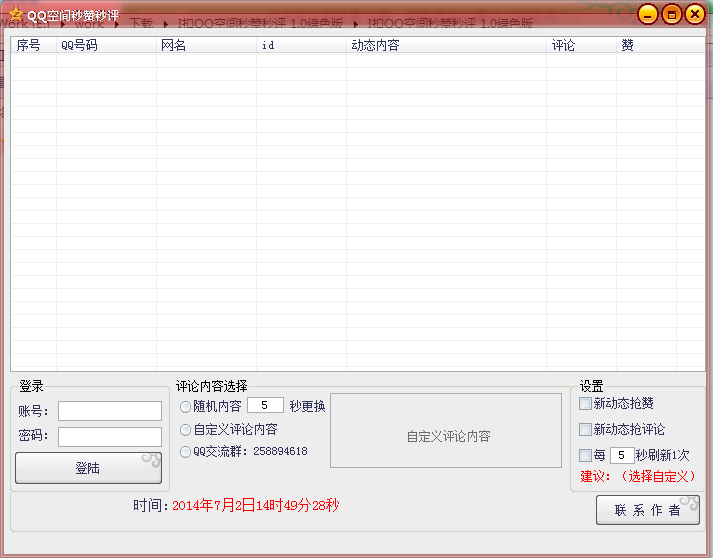
Task: Click the group number 258894618 text
Action: click(281, 451)
